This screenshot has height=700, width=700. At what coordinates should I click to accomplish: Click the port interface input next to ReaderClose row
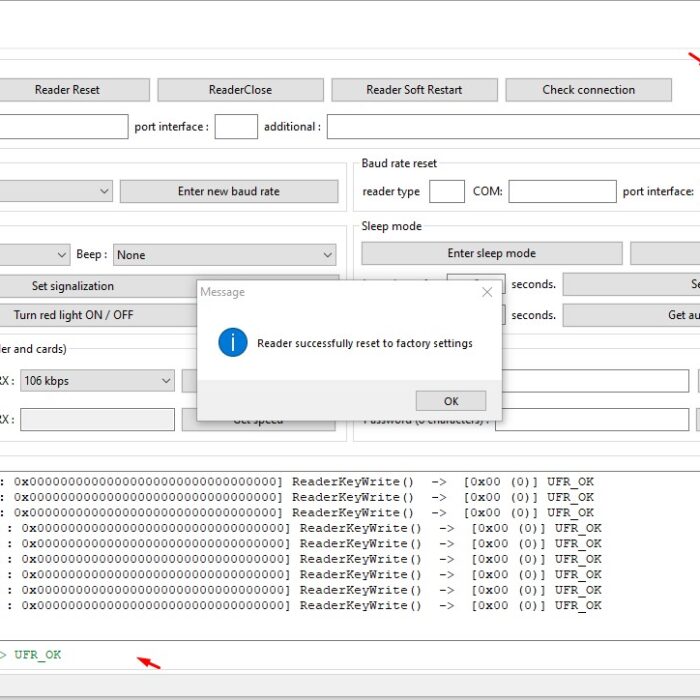tap(236, 127)
